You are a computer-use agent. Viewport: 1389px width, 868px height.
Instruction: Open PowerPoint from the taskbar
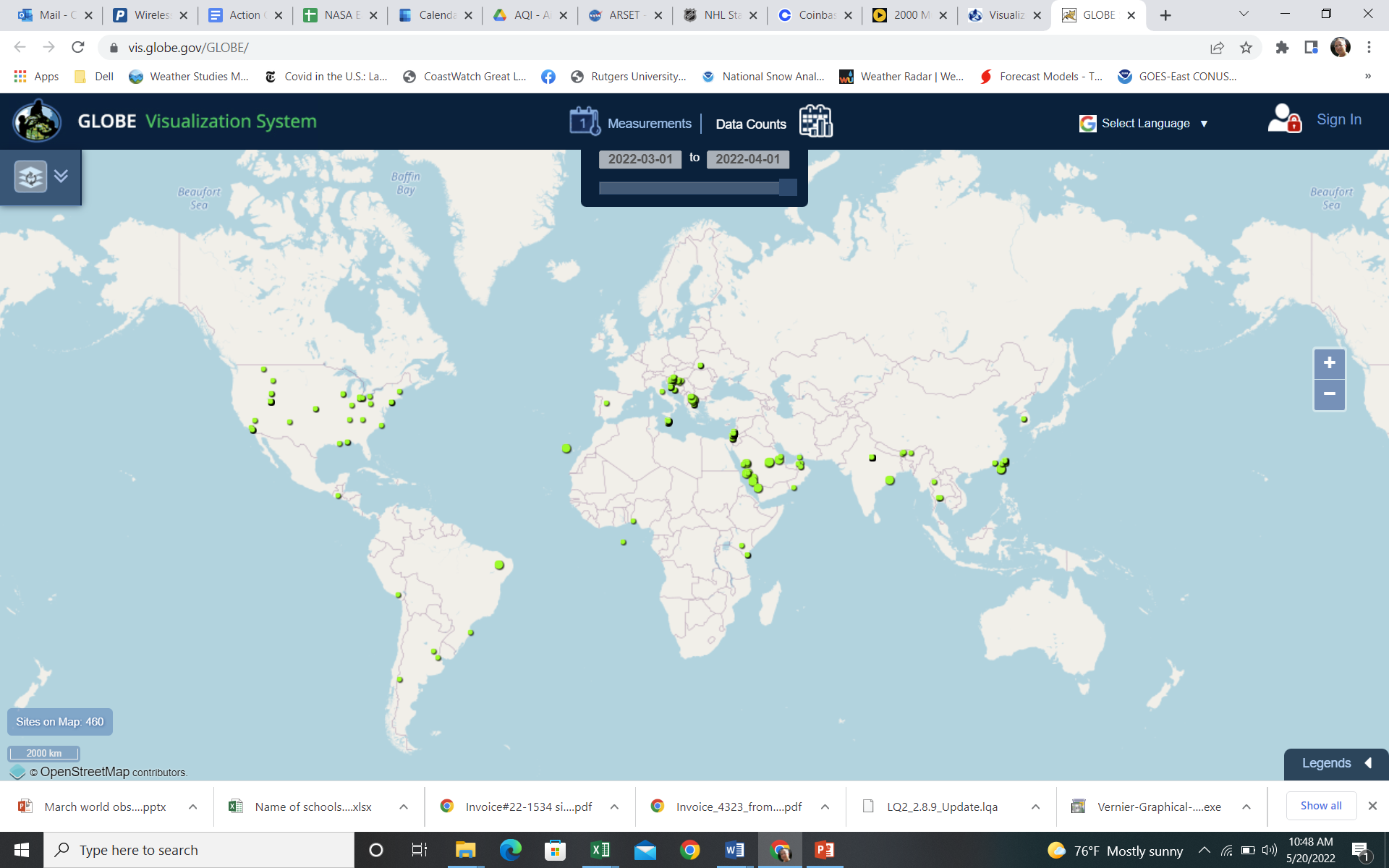824,850
